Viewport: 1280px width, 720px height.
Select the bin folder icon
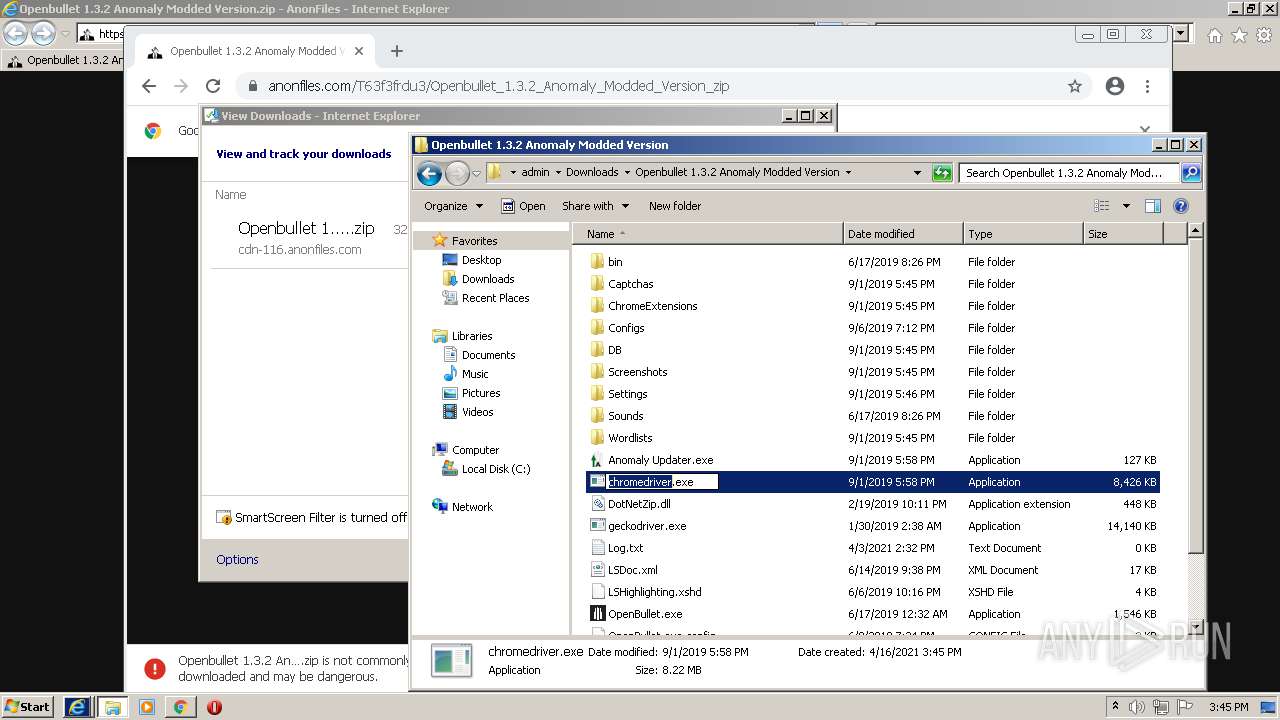(597, 262)
